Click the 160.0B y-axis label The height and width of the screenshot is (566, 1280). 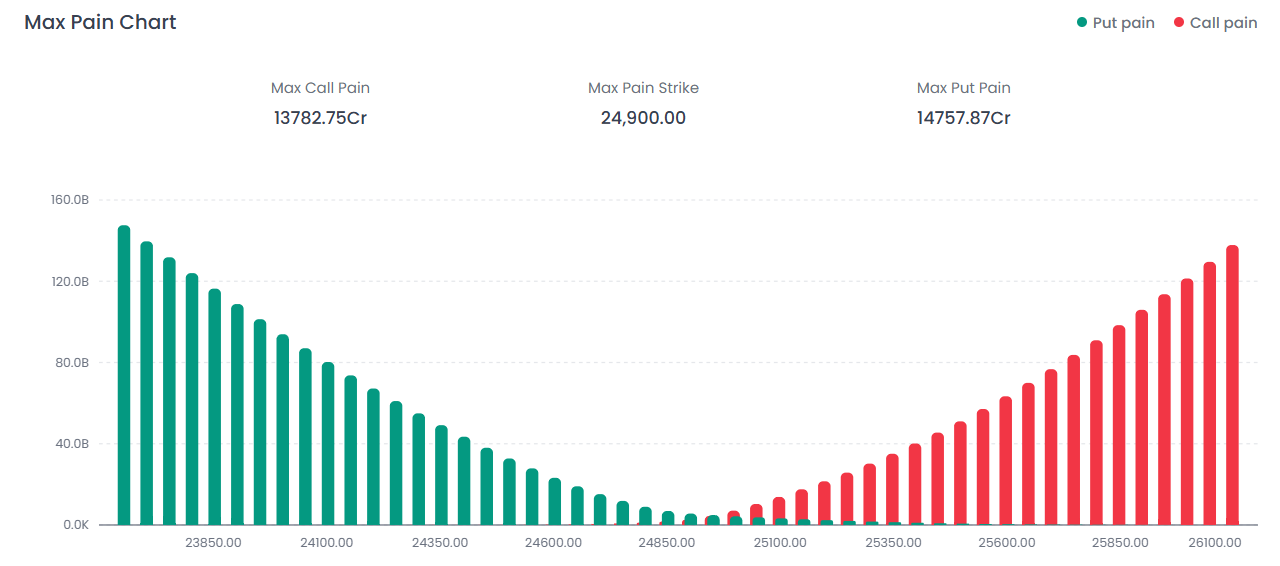point(70,200)
